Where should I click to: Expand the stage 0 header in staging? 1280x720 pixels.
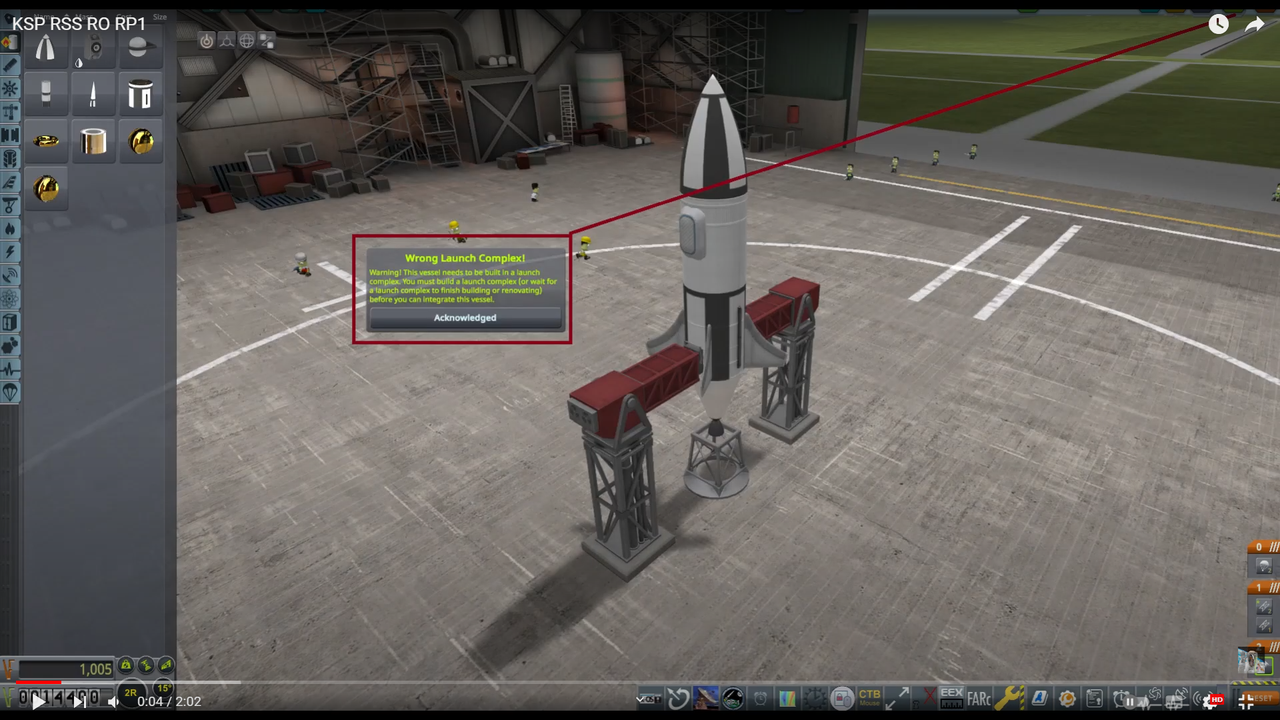(1264, 547)
